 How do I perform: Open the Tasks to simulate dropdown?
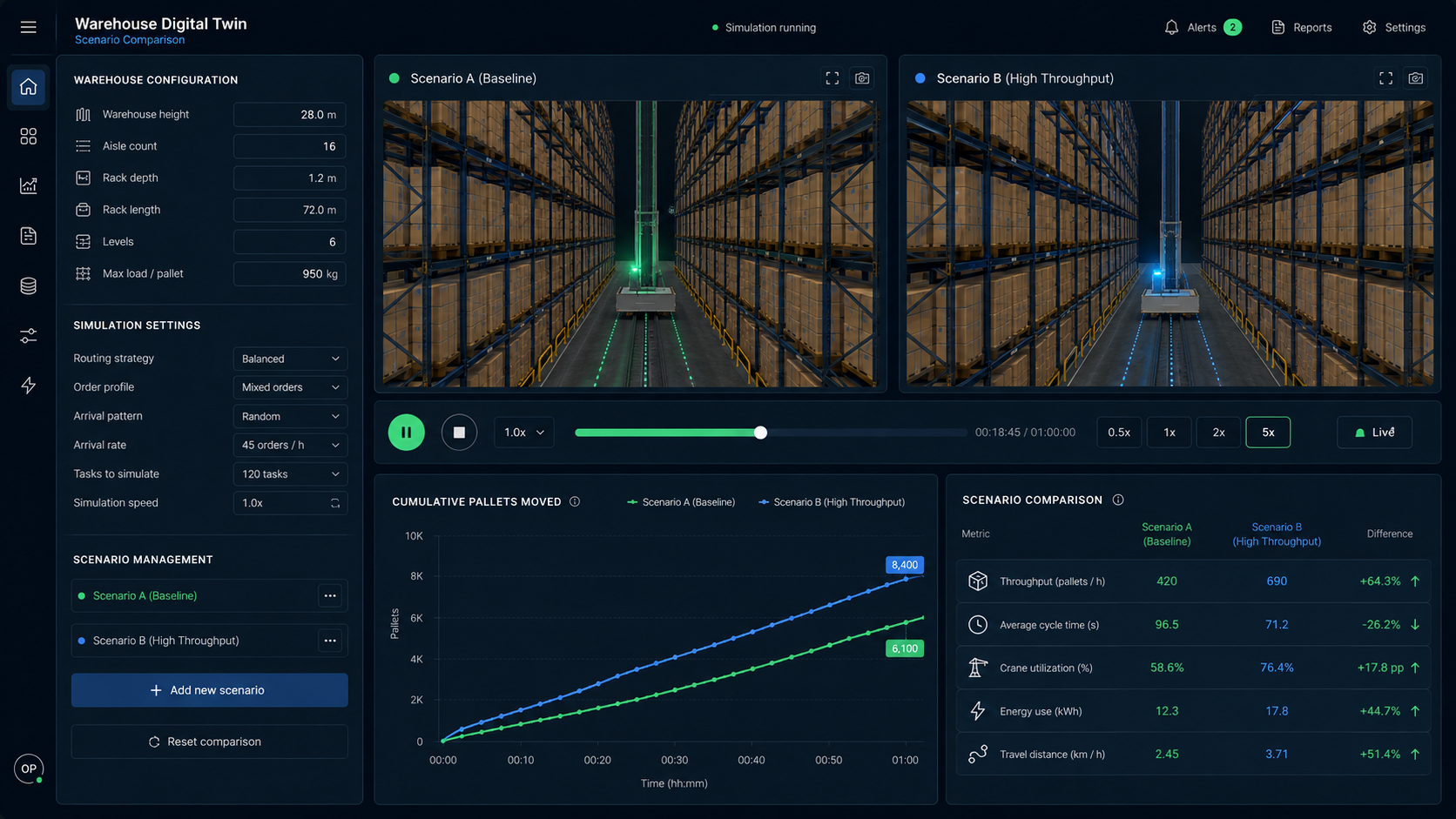pos(290,474)
